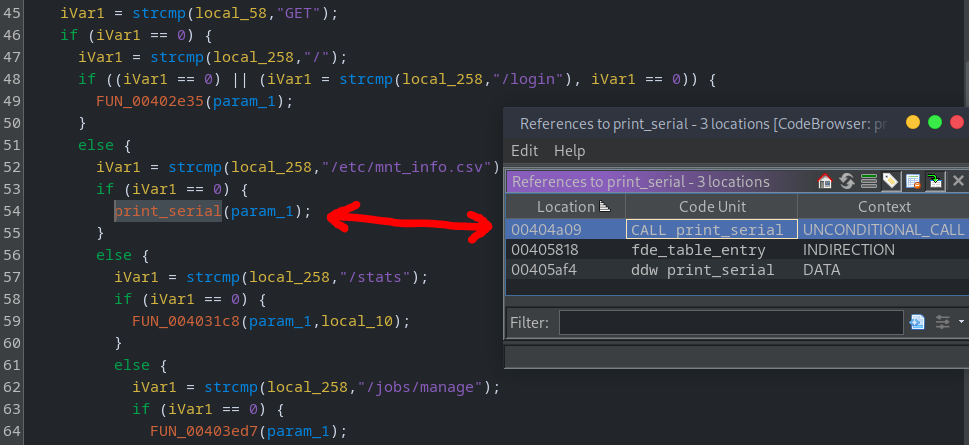Sort by the Context column header
The width and height of the screenshot is (969, 445).
[884, 206]
